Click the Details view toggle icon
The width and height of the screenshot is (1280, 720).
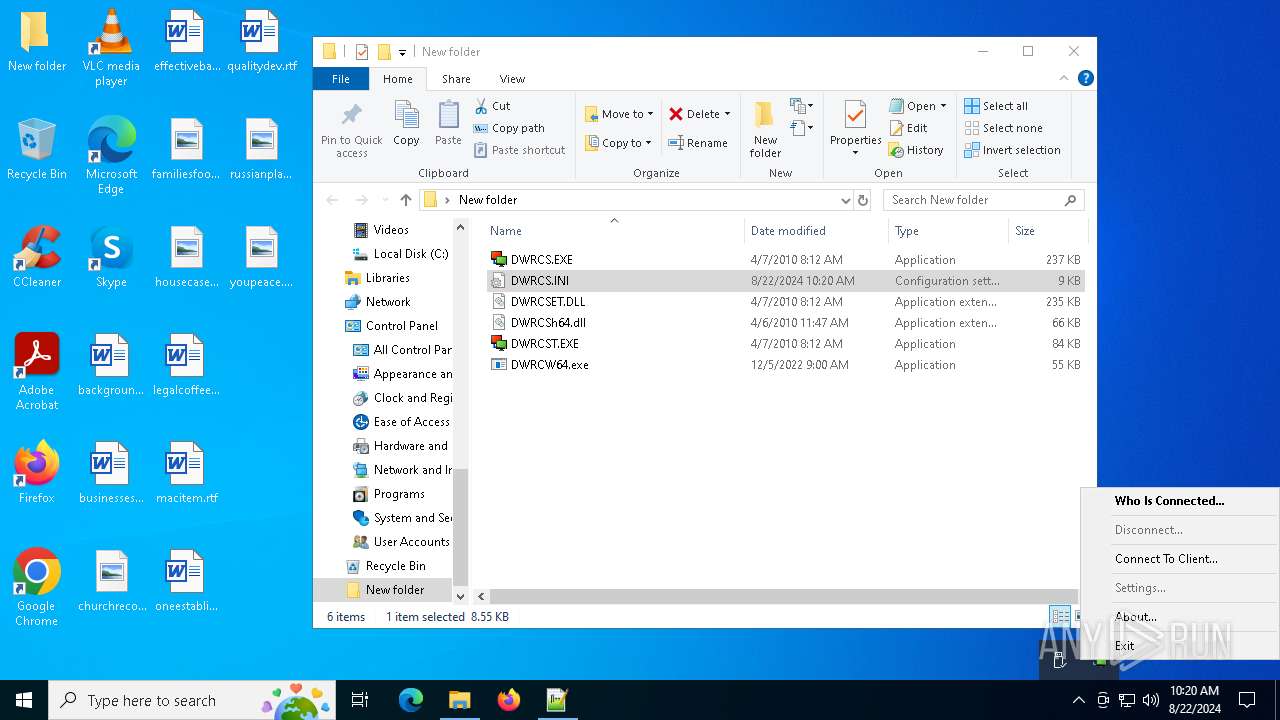pyautogui.click(x=1059, y=616)
